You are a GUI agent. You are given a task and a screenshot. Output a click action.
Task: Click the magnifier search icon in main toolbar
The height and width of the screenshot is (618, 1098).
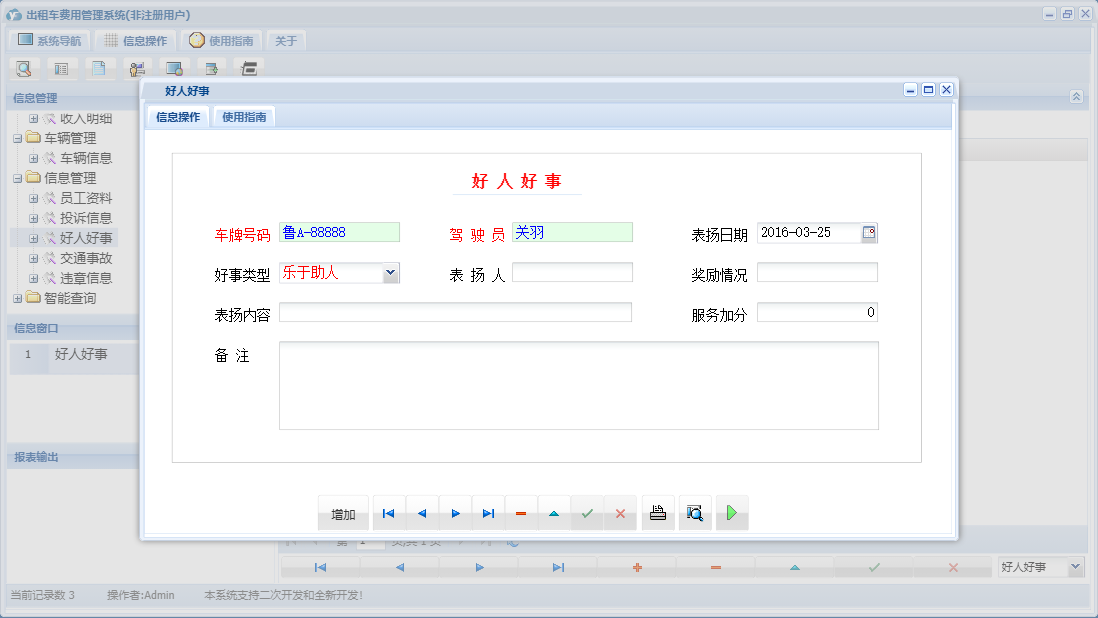click(x=24, y=69)
